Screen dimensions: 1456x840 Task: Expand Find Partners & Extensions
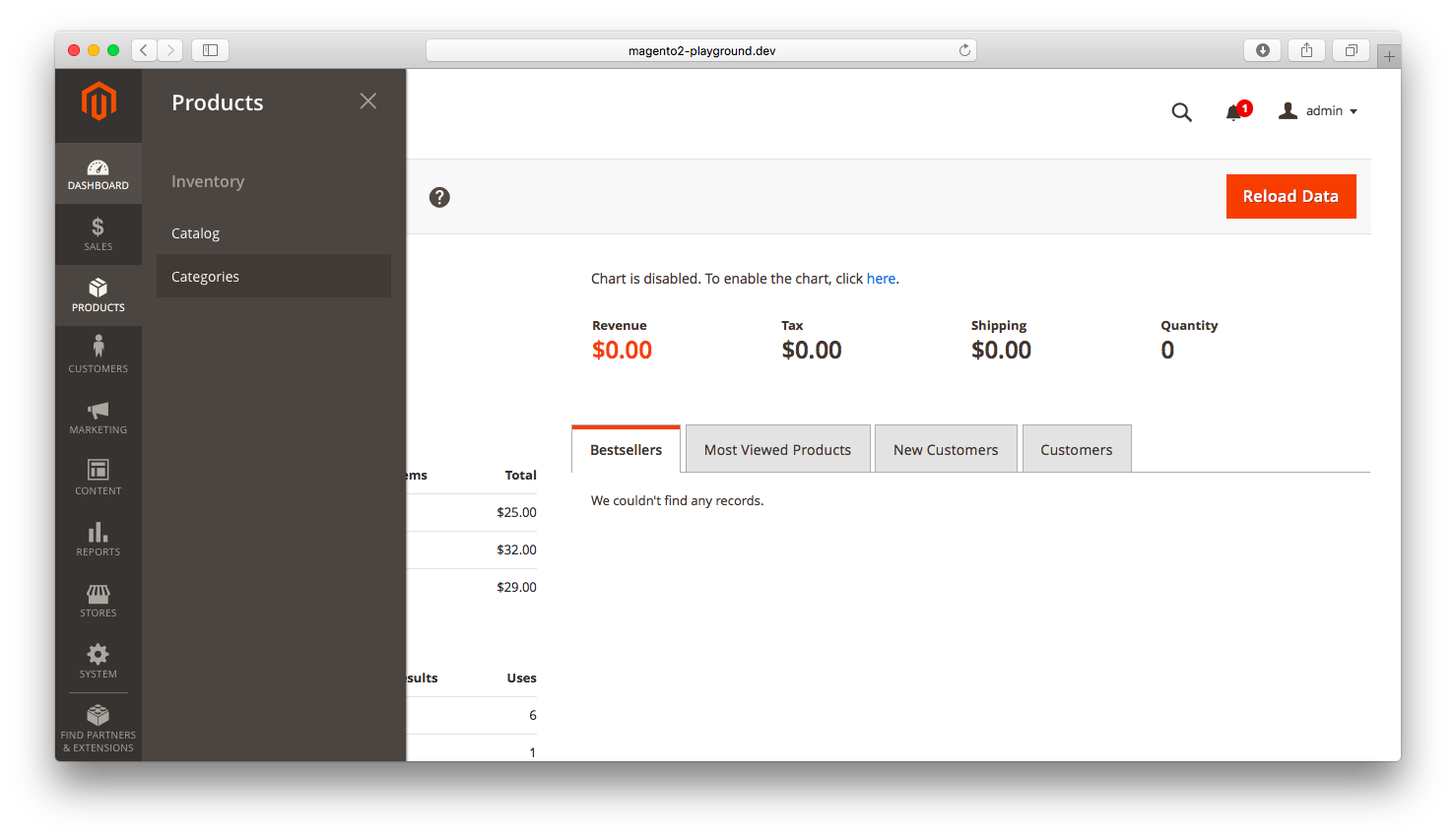(x=98, y=727)
